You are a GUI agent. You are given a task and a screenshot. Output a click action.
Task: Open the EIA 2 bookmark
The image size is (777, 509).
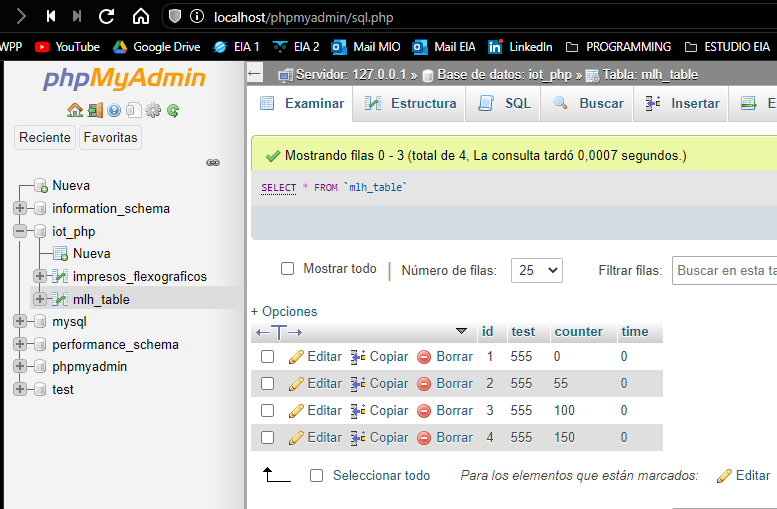296,47
